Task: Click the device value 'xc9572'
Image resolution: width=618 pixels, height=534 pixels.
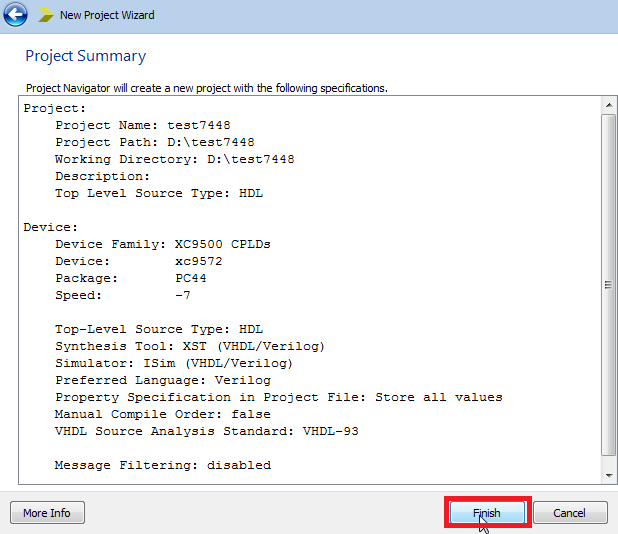Action: pyautogui.click(x=199, y=261)
